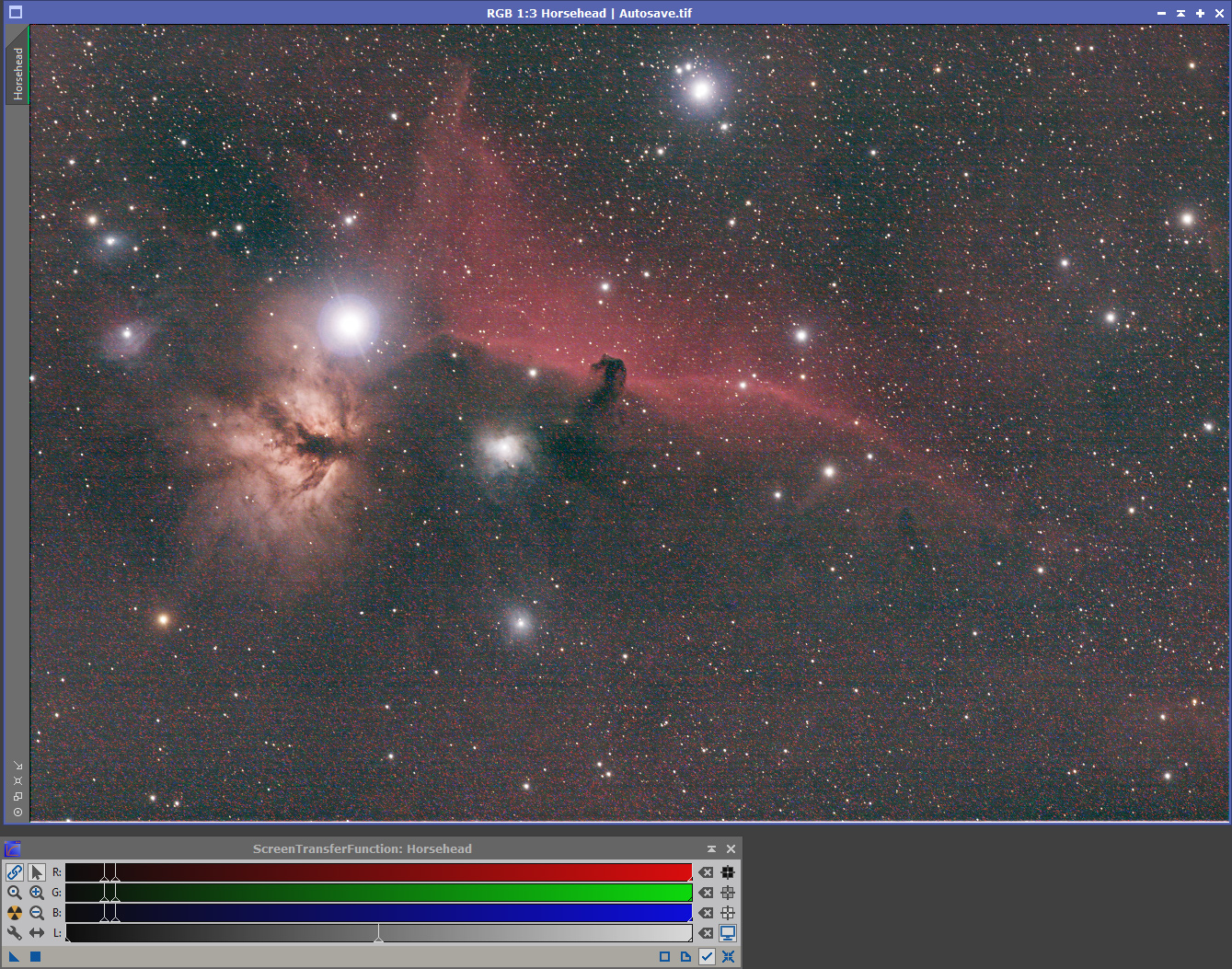The width and height of the screenshot is (1232, 969).
Task: Click the overlapping squares icon on image sidebar
Action: click(17, 797)
